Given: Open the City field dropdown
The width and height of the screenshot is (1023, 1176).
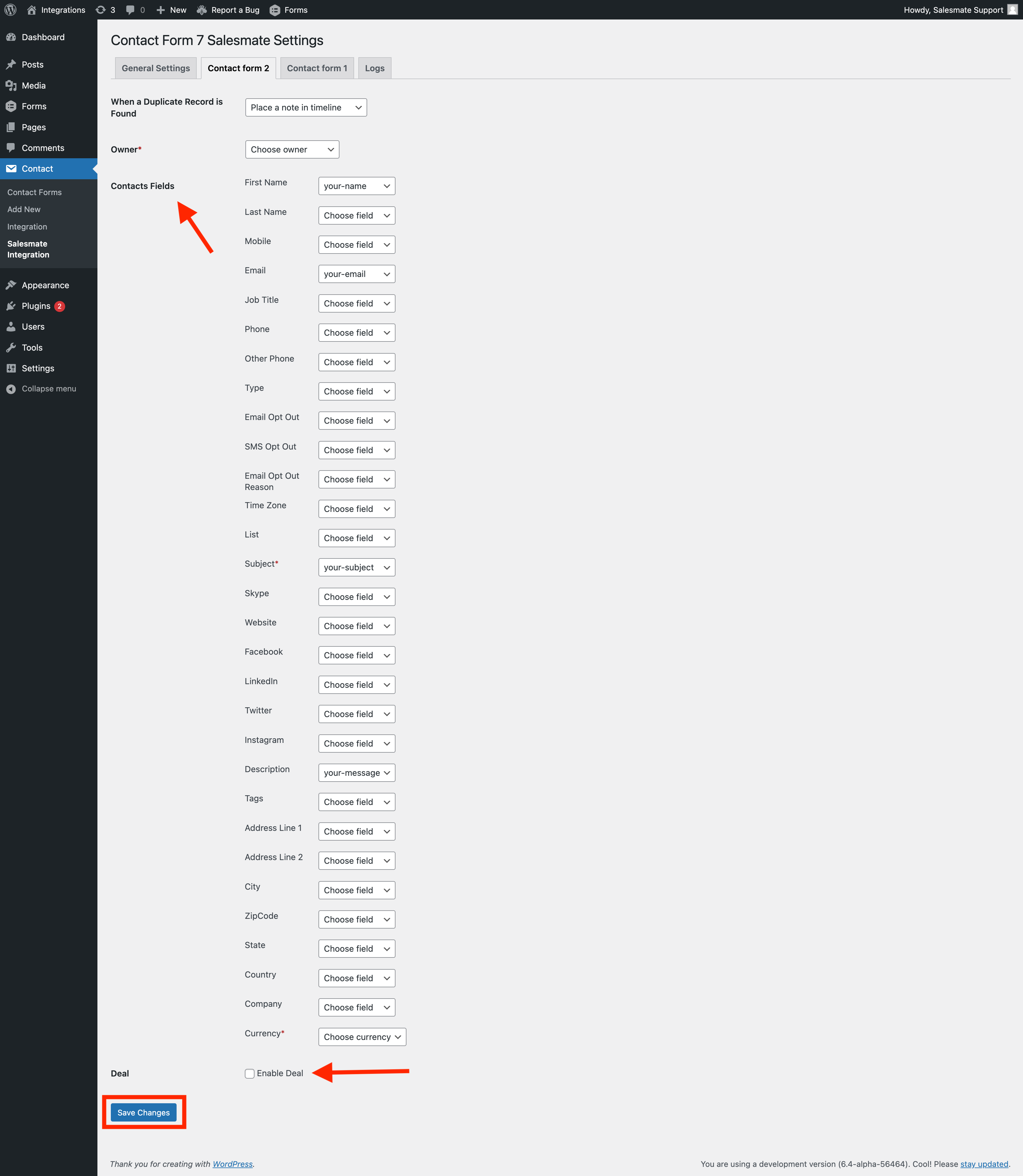Looking at the screenshot, I should pos(357,890).
